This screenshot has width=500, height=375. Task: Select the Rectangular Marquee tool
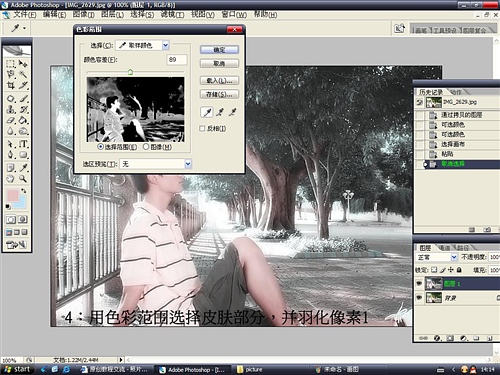(x=11, y=63)
